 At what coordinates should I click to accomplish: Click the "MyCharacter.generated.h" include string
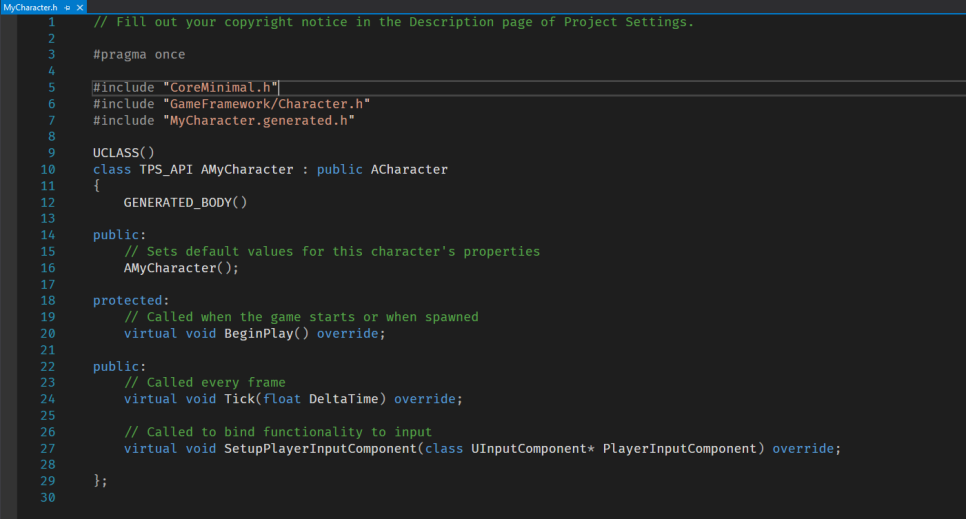(259, 121)
